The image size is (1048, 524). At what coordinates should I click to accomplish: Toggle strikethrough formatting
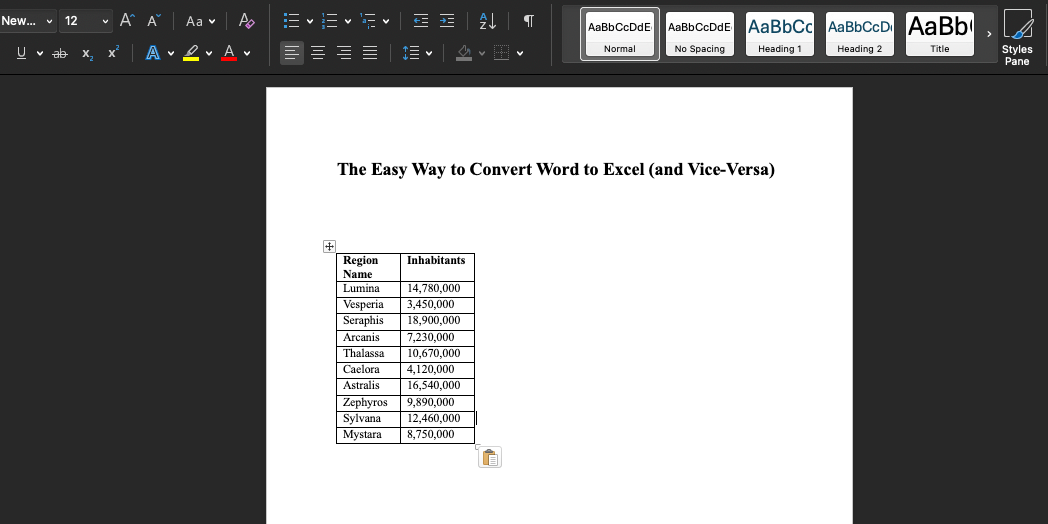tap(60, 53)
